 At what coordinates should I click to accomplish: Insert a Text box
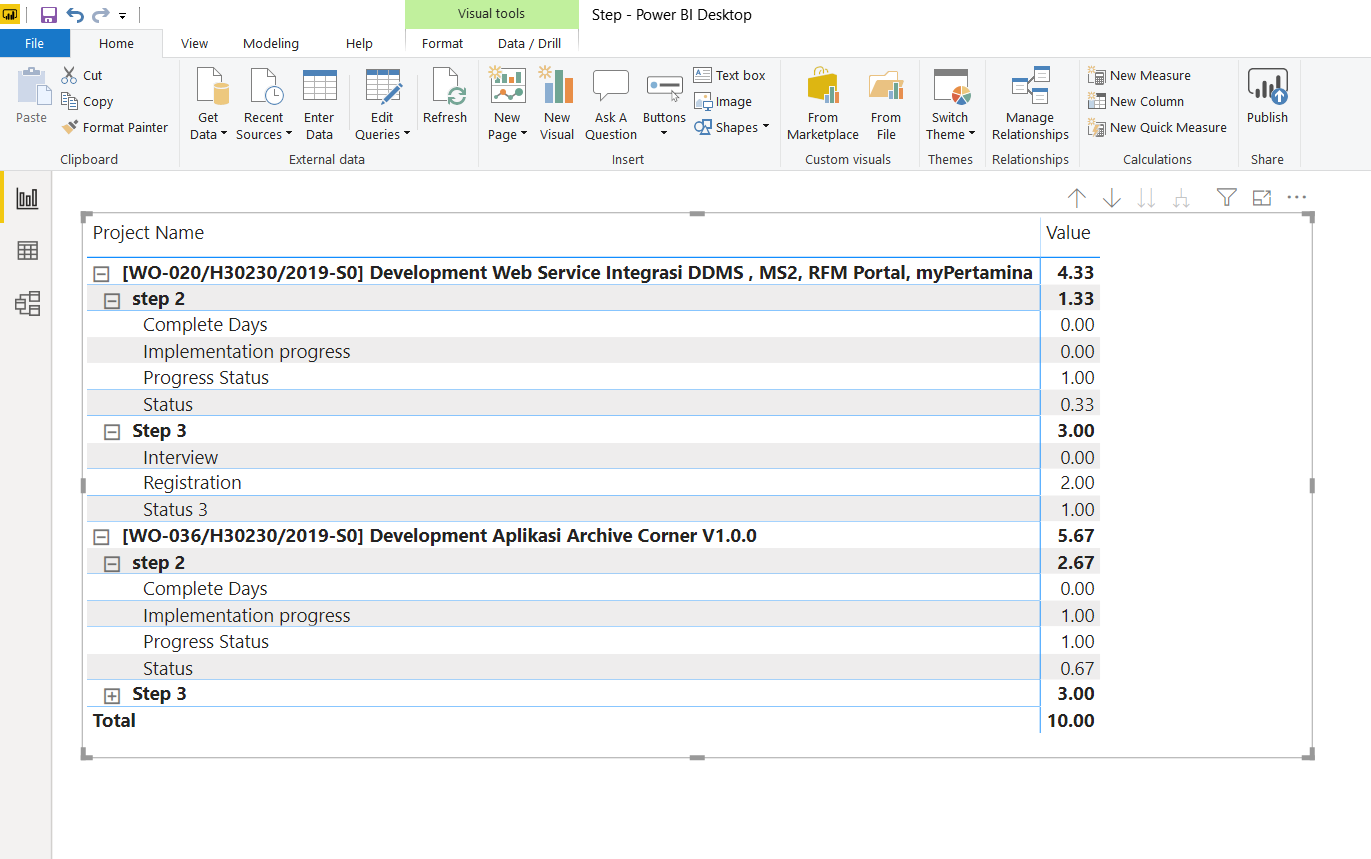pyautogui.click(x=730, y=75)
